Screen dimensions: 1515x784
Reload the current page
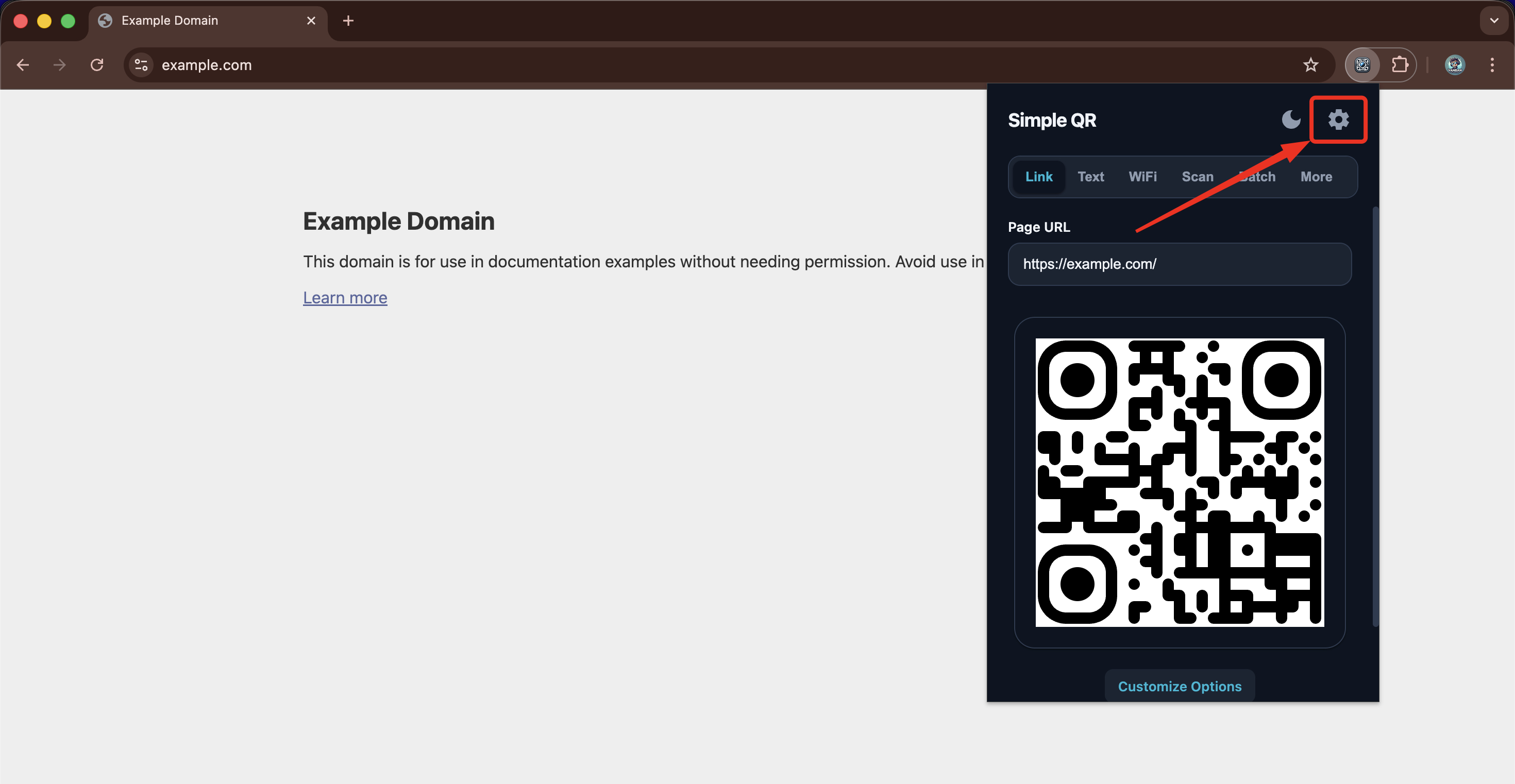[97, 65]
